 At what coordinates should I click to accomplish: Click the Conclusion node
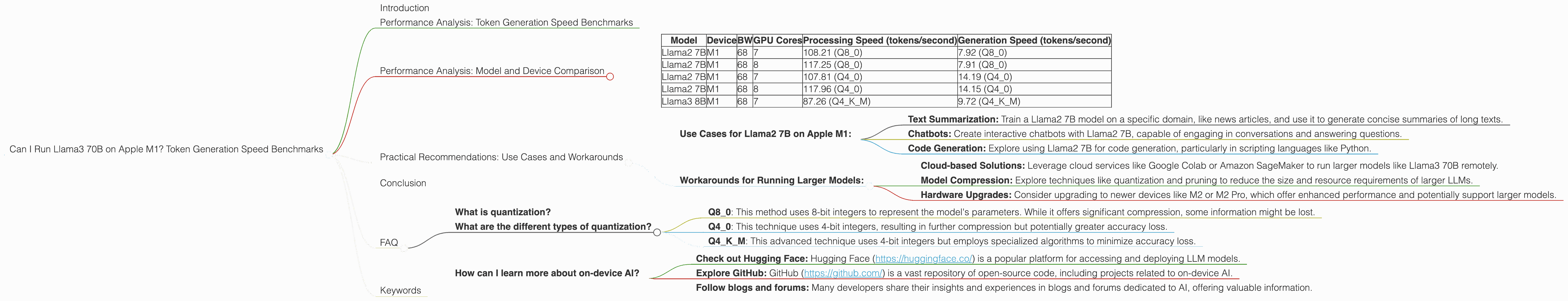point(403,182)
